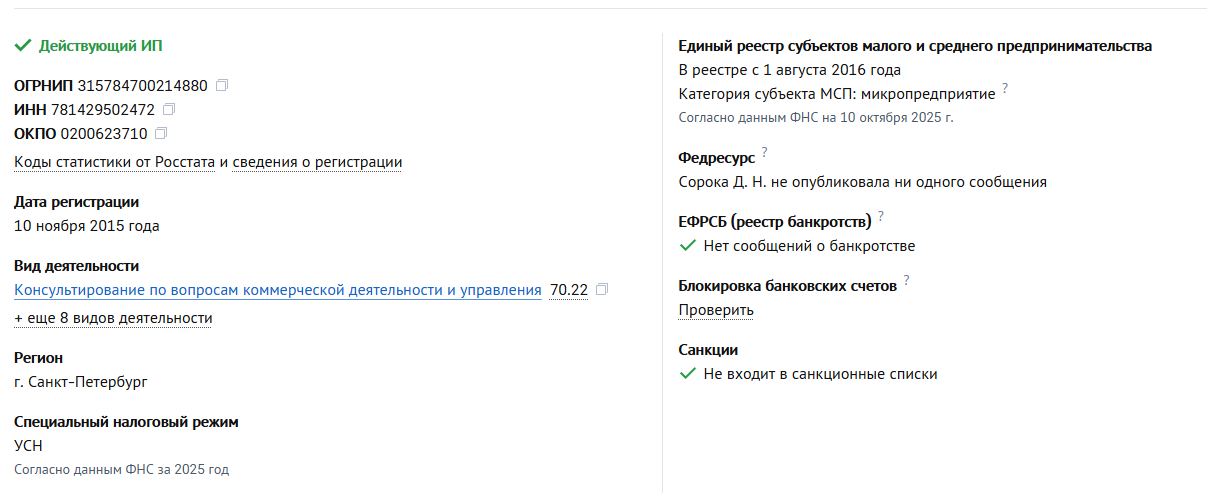Copy activity code 70.22 icon
This screenshot has width=1207, height=493.
tap(602, 290)
